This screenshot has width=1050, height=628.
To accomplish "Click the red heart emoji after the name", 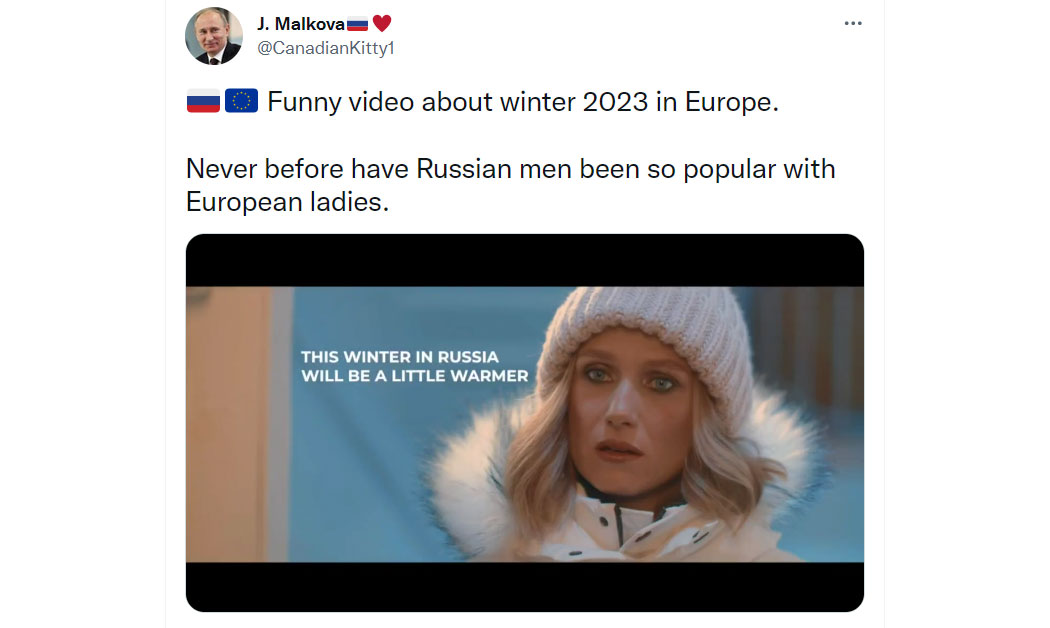I will tap(382, 24).
